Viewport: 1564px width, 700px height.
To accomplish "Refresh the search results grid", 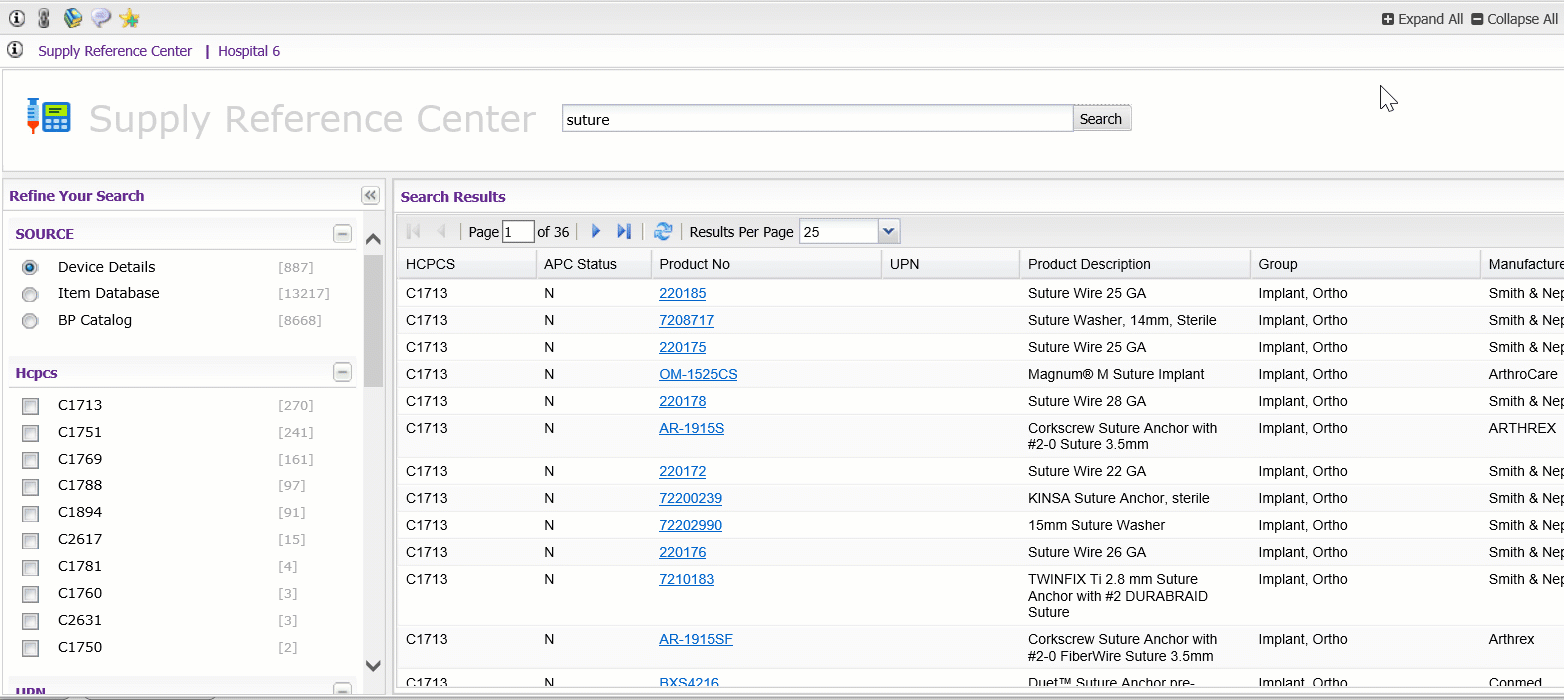I will pos(662,231).
